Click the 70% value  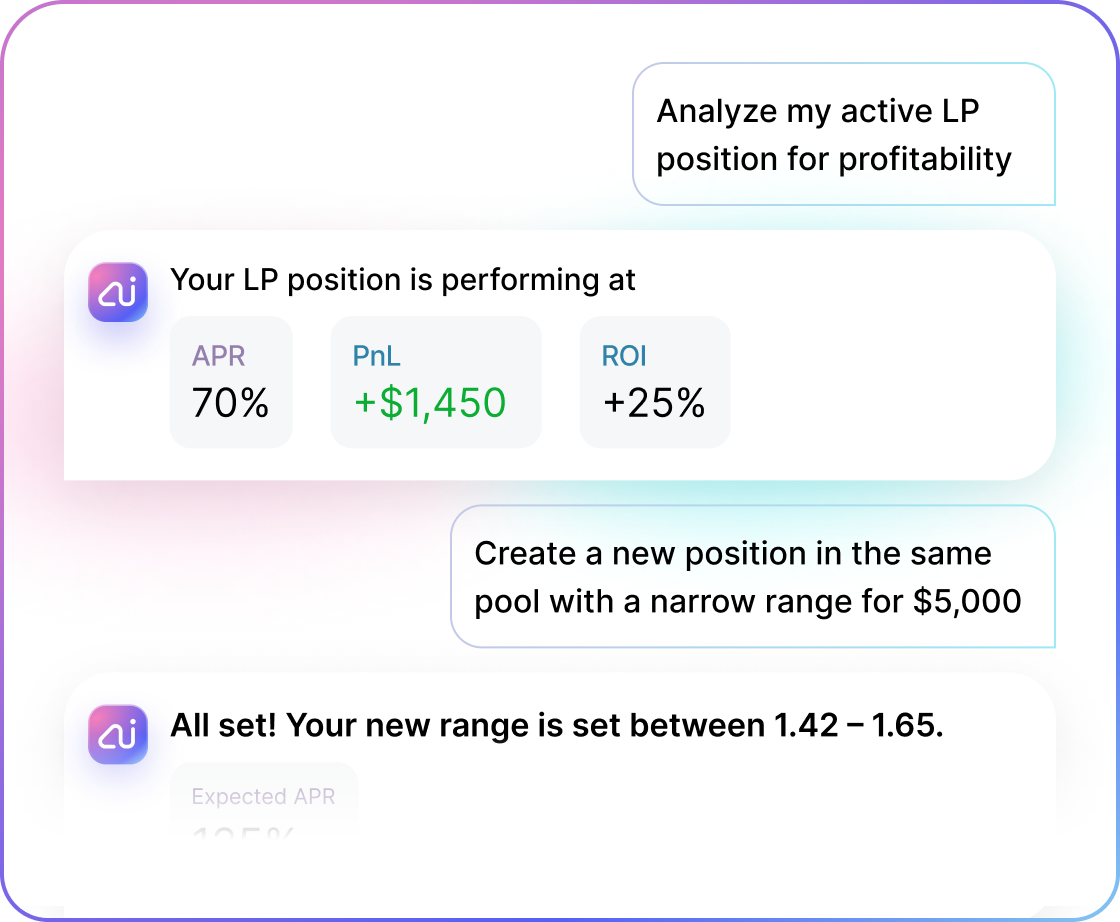pos(230,403)
